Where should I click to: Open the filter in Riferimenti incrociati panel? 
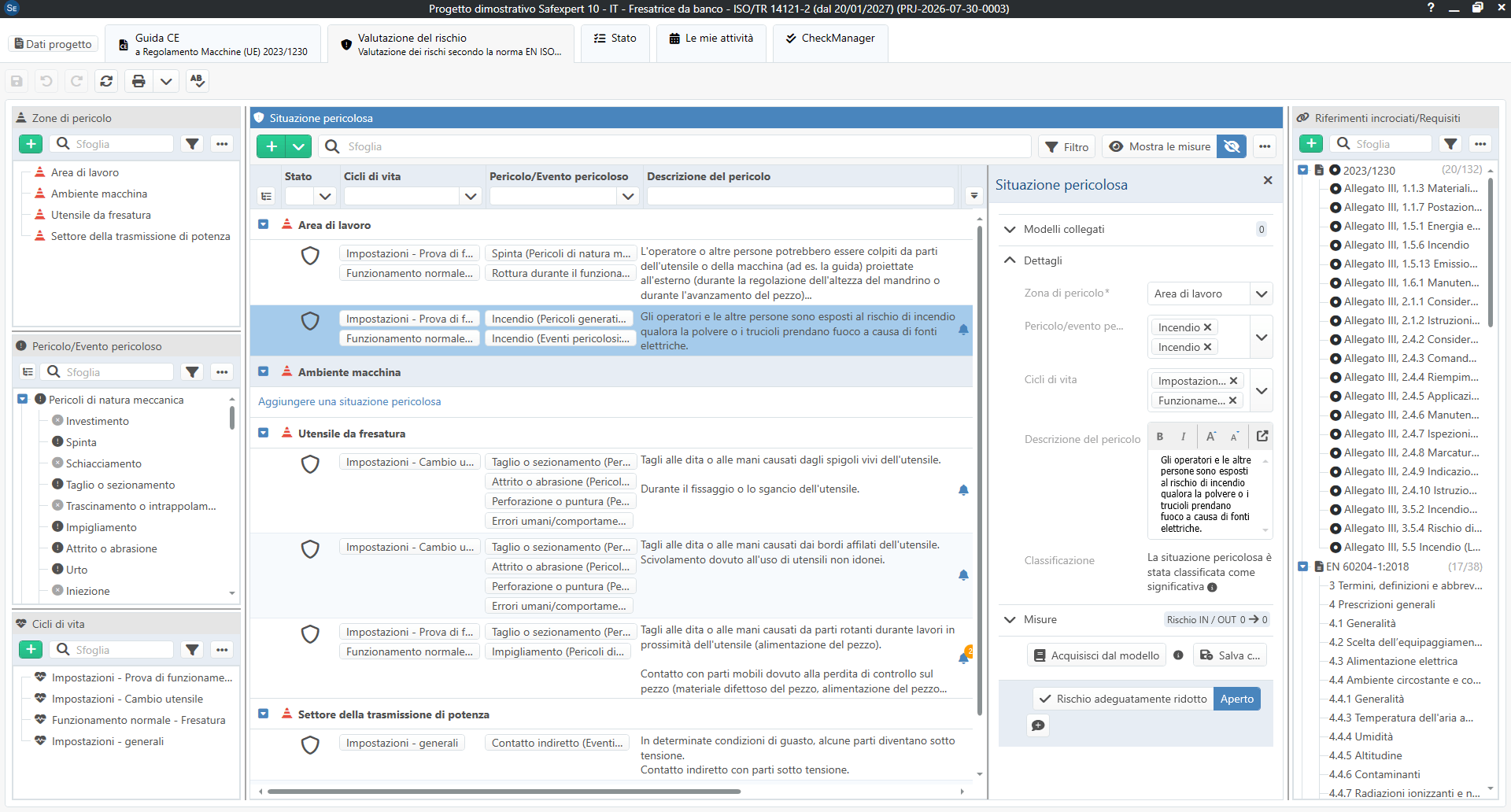pos(1450,144)
